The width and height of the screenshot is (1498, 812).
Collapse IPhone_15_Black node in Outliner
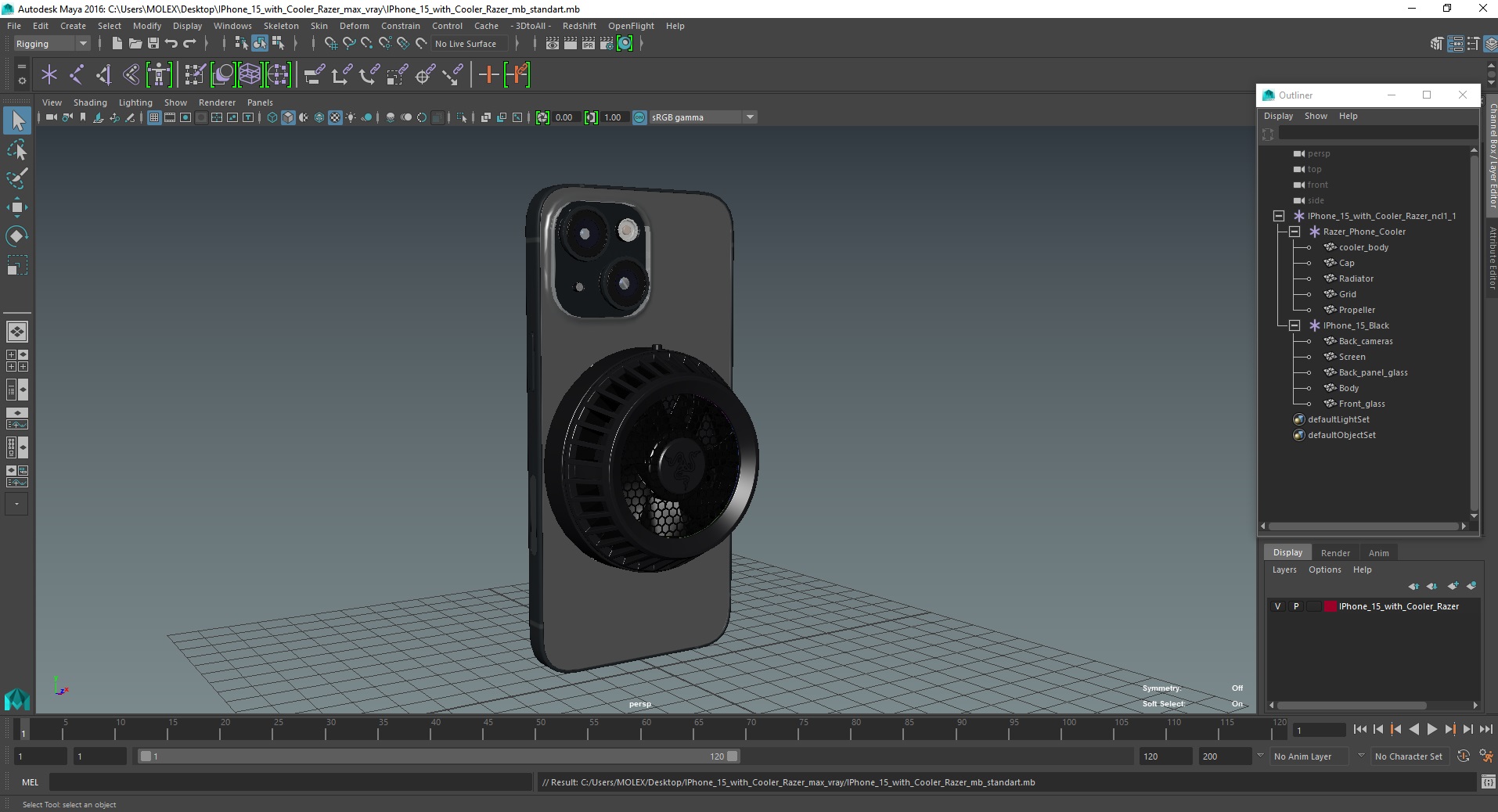pyautogui.click(x=1295, y=325)
